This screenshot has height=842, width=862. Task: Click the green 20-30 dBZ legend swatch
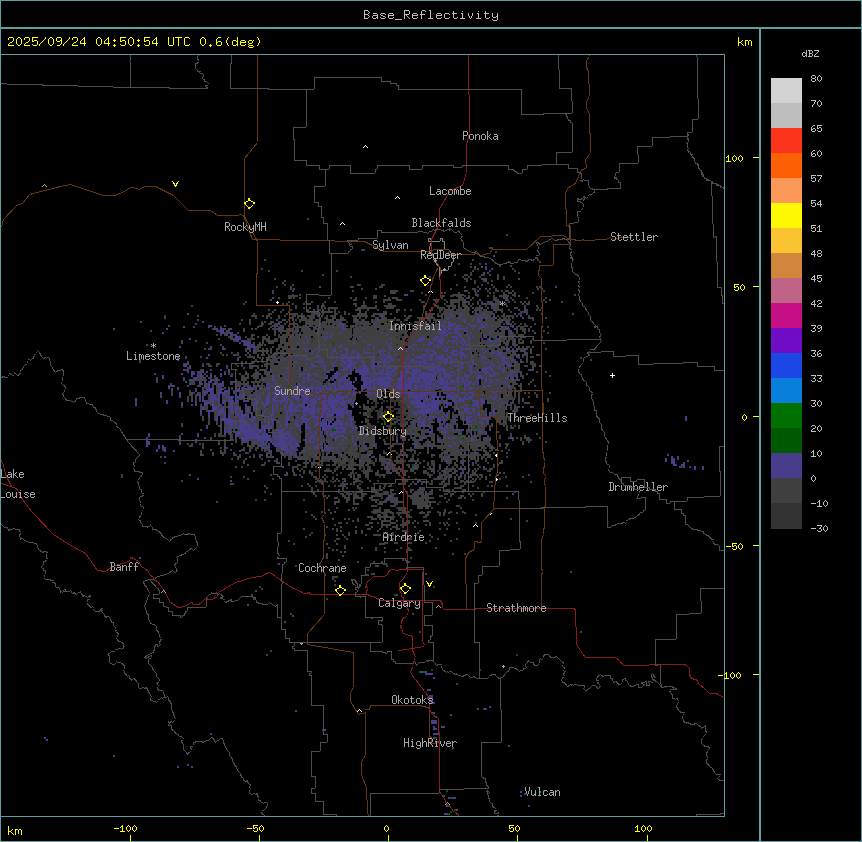(786, 415)
